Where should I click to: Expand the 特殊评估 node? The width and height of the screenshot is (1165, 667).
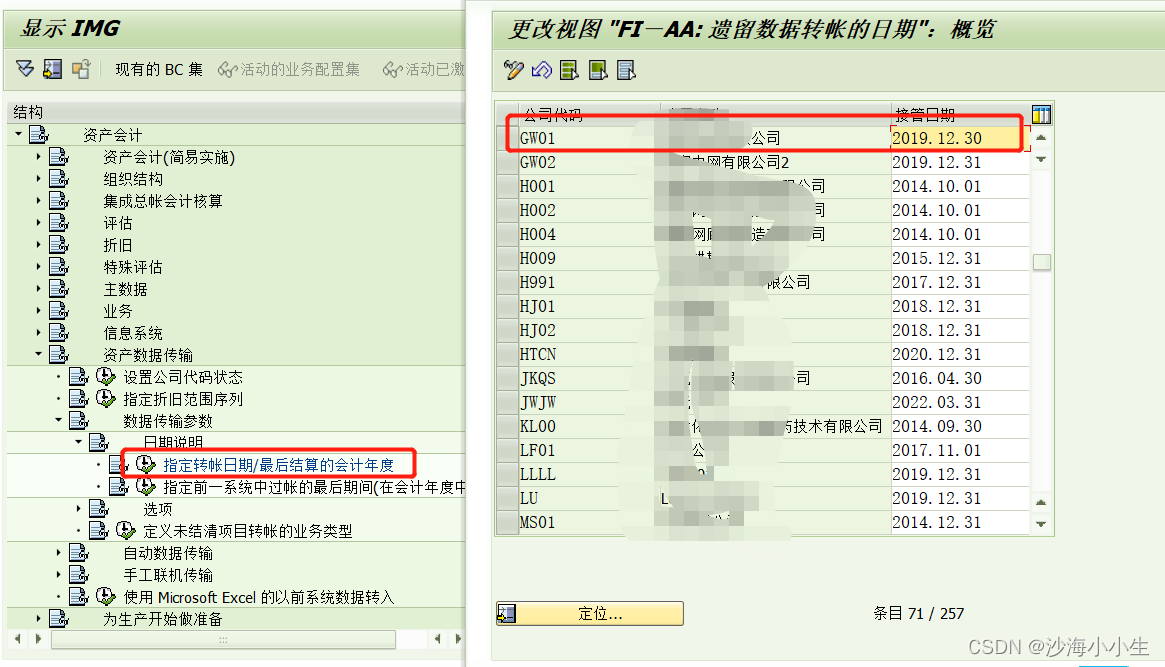(x=39, y=267)
